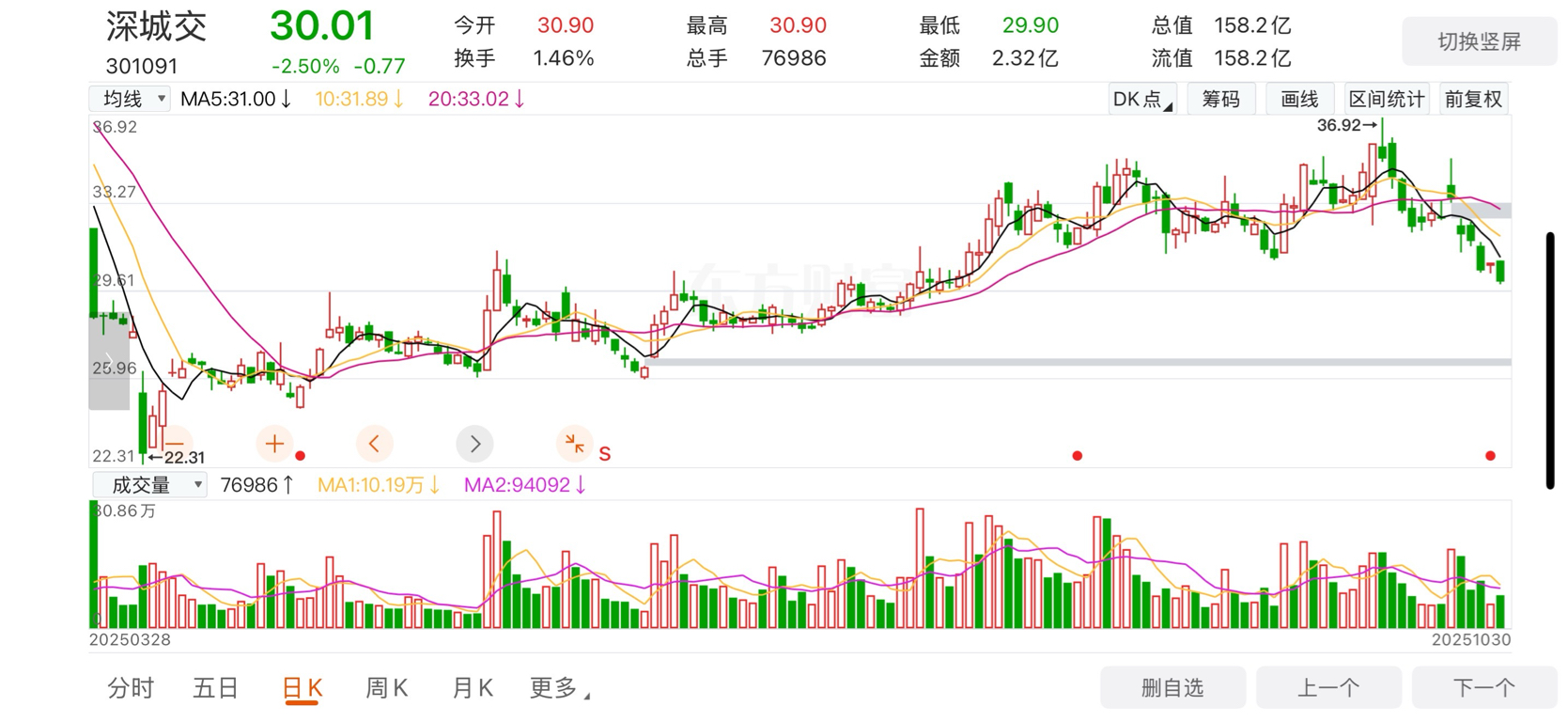This screenshot has width=1568, height=722.
Task: Open the DK点 signal option
Action: 1141,99
